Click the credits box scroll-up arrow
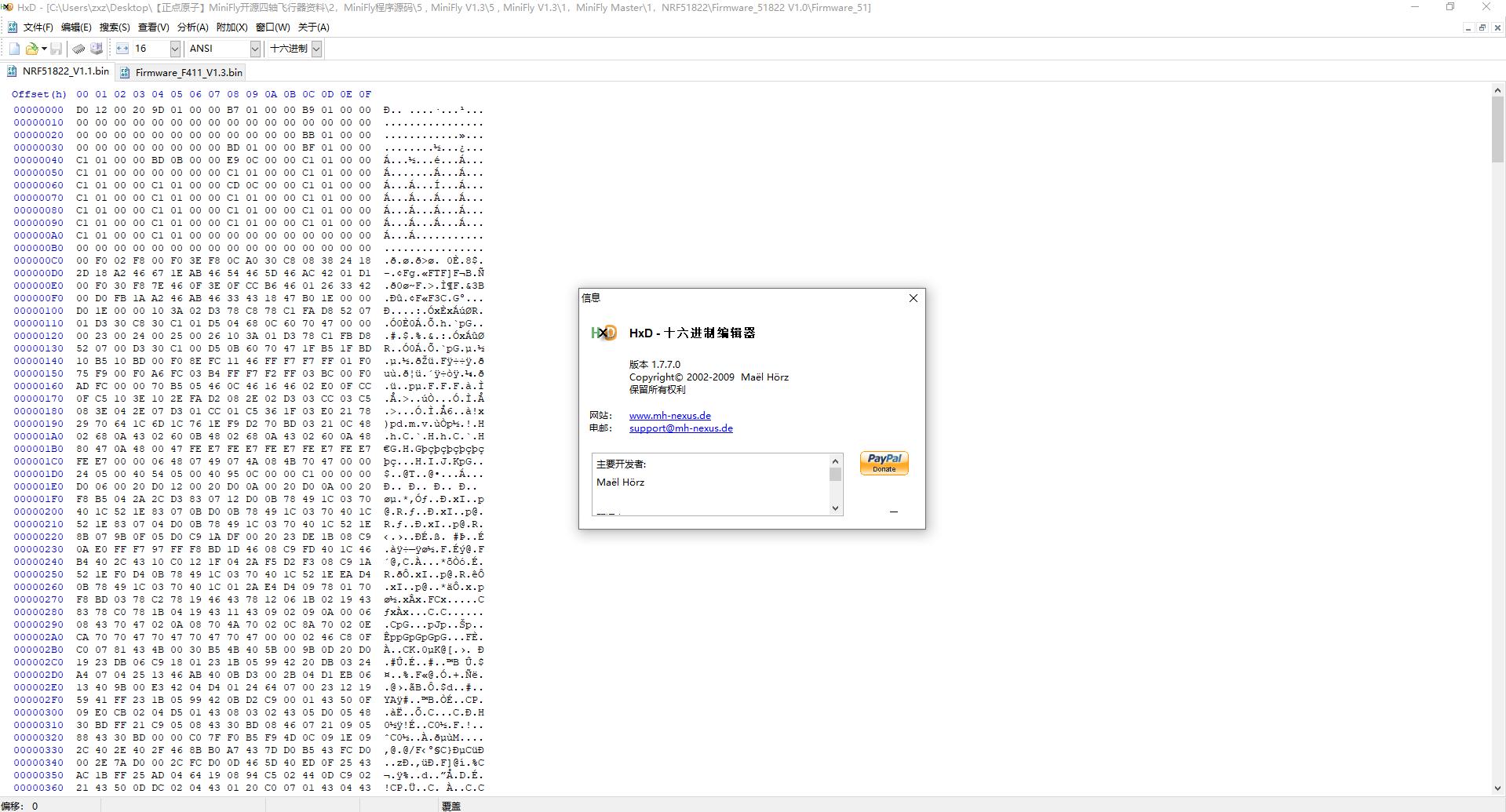The image size is (1506, 812). click(835, 461)
